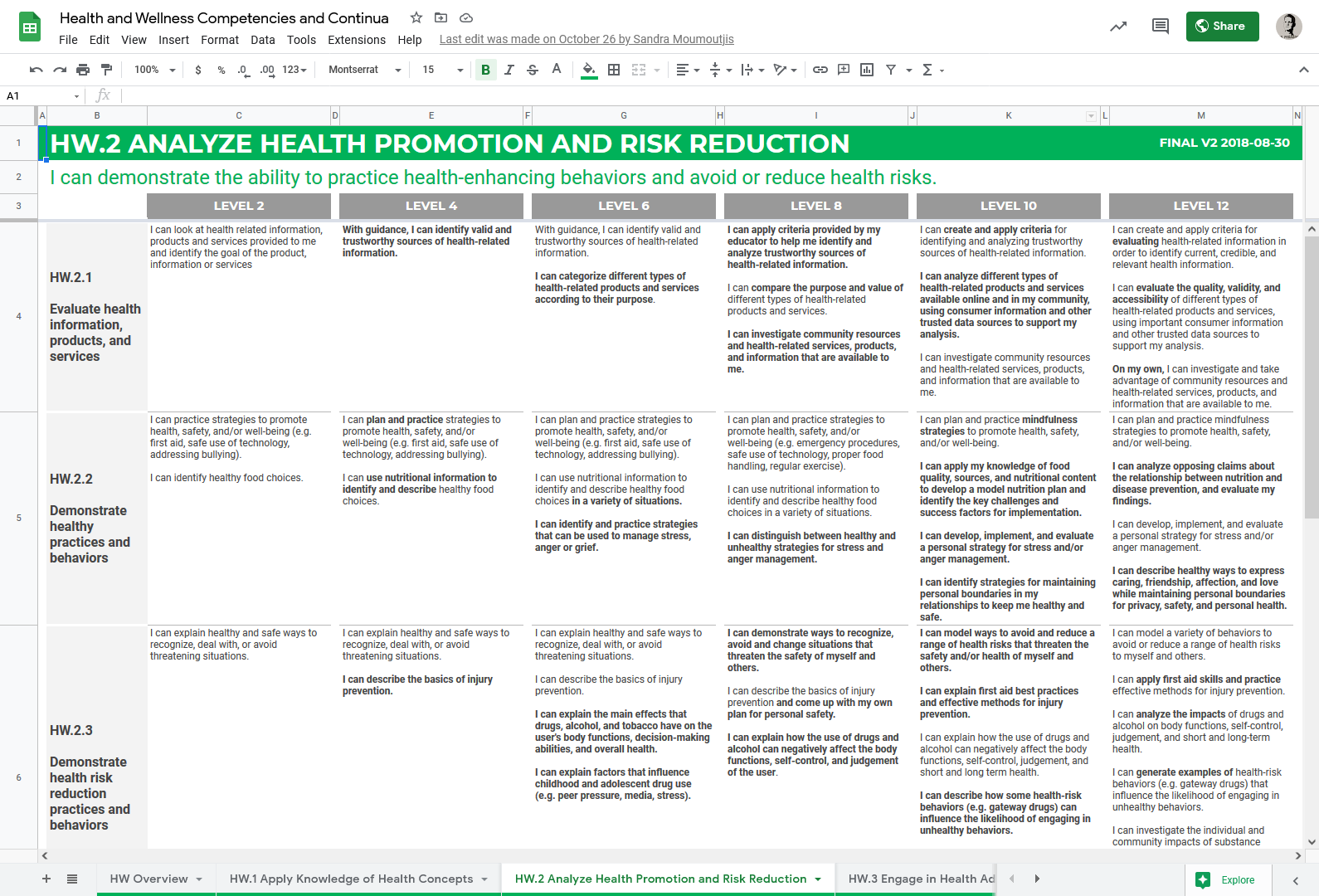Screen dimensions: 1319x896
Task: Open the fill color picker
Action: tap(589, 70)
